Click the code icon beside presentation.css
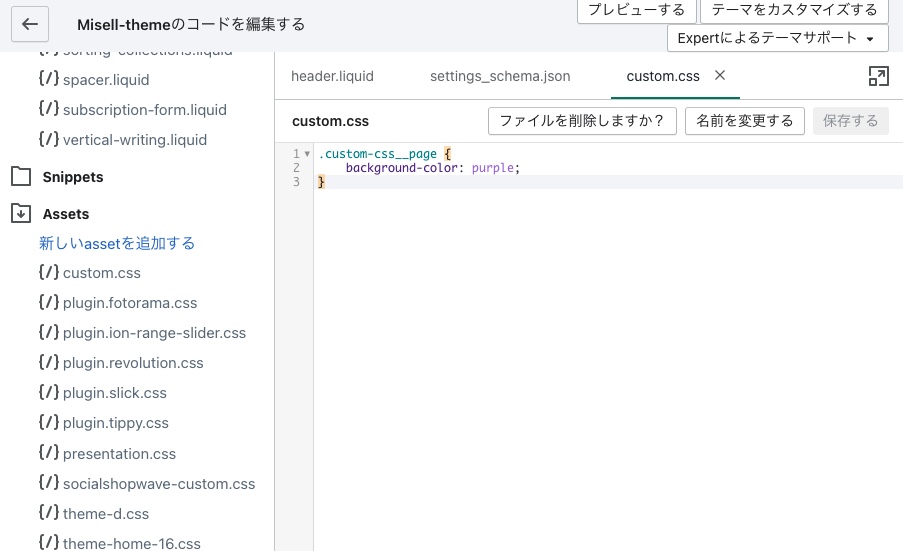 [49, 452]
